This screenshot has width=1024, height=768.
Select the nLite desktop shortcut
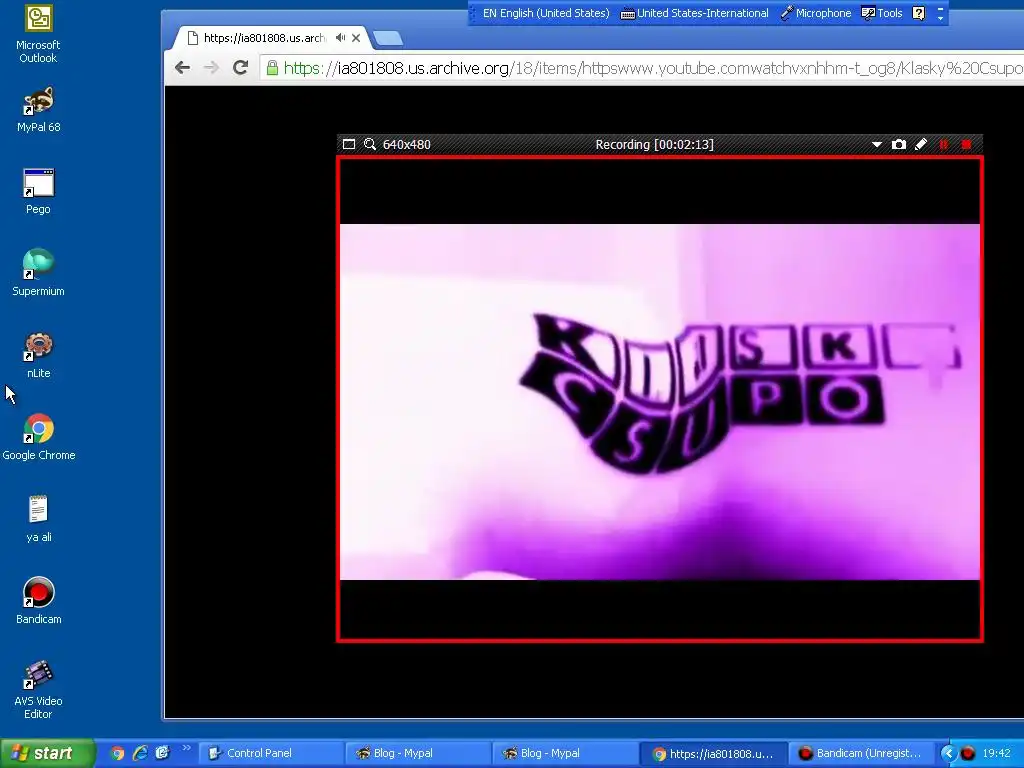pos(38,355)
